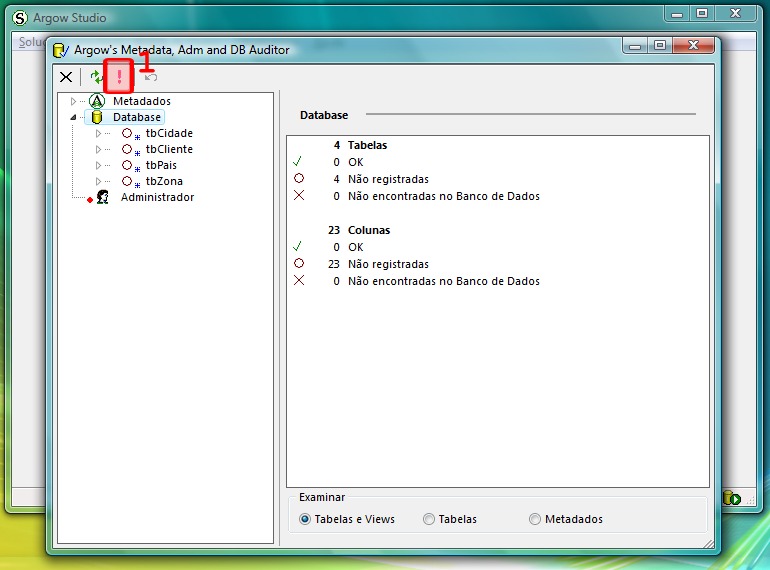This screenshot has height=570, width=770.
Task: Click the red exclamation mark toolbar button
Action: click(x=119, y=76)
